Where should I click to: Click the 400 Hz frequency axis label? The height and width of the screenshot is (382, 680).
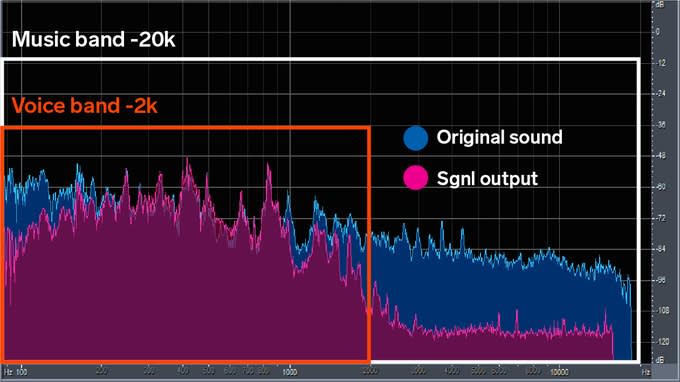coord(183,372)
